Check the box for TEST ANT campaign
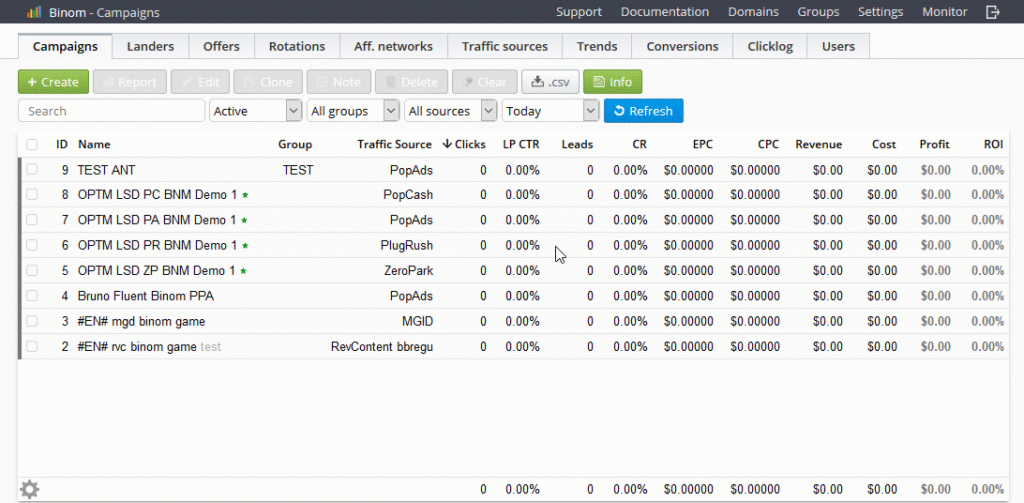Screen dimensions: 1024x503 32,169
